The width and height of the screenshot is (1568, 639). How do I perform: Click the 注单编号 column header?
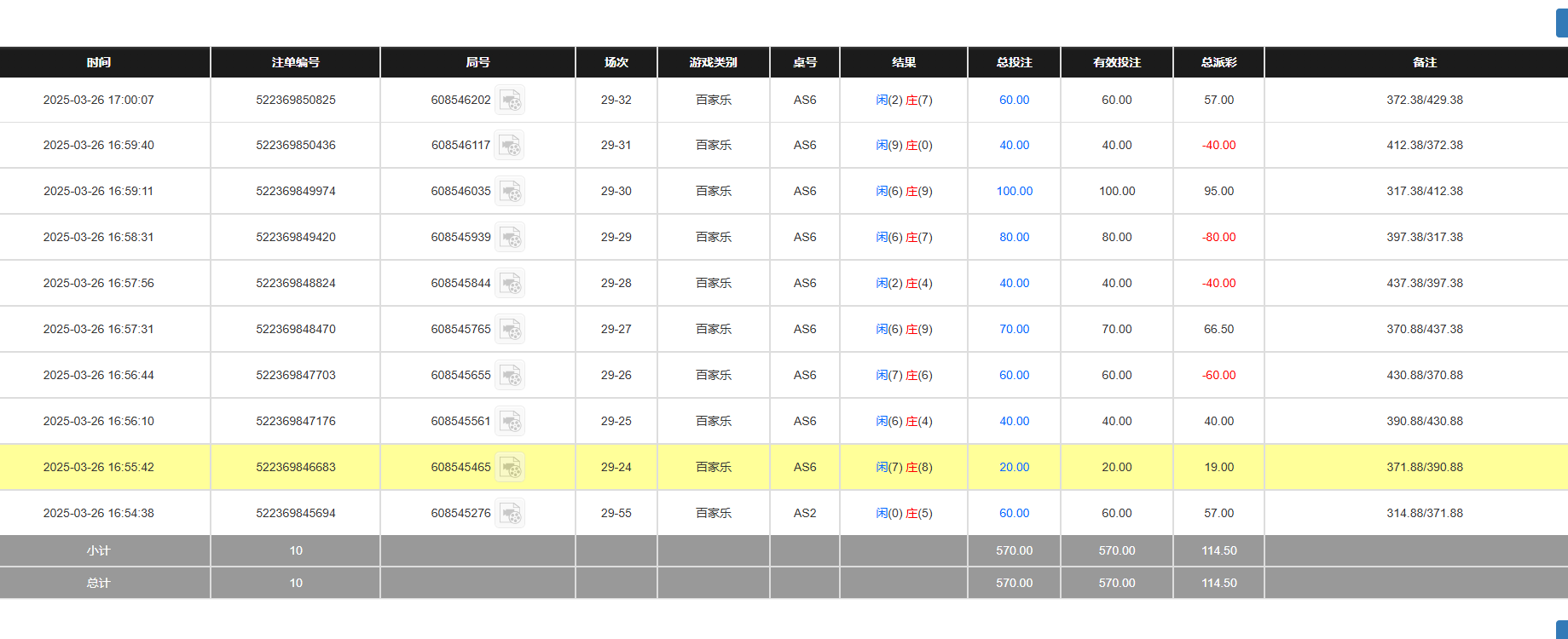(x=295, y=62)
